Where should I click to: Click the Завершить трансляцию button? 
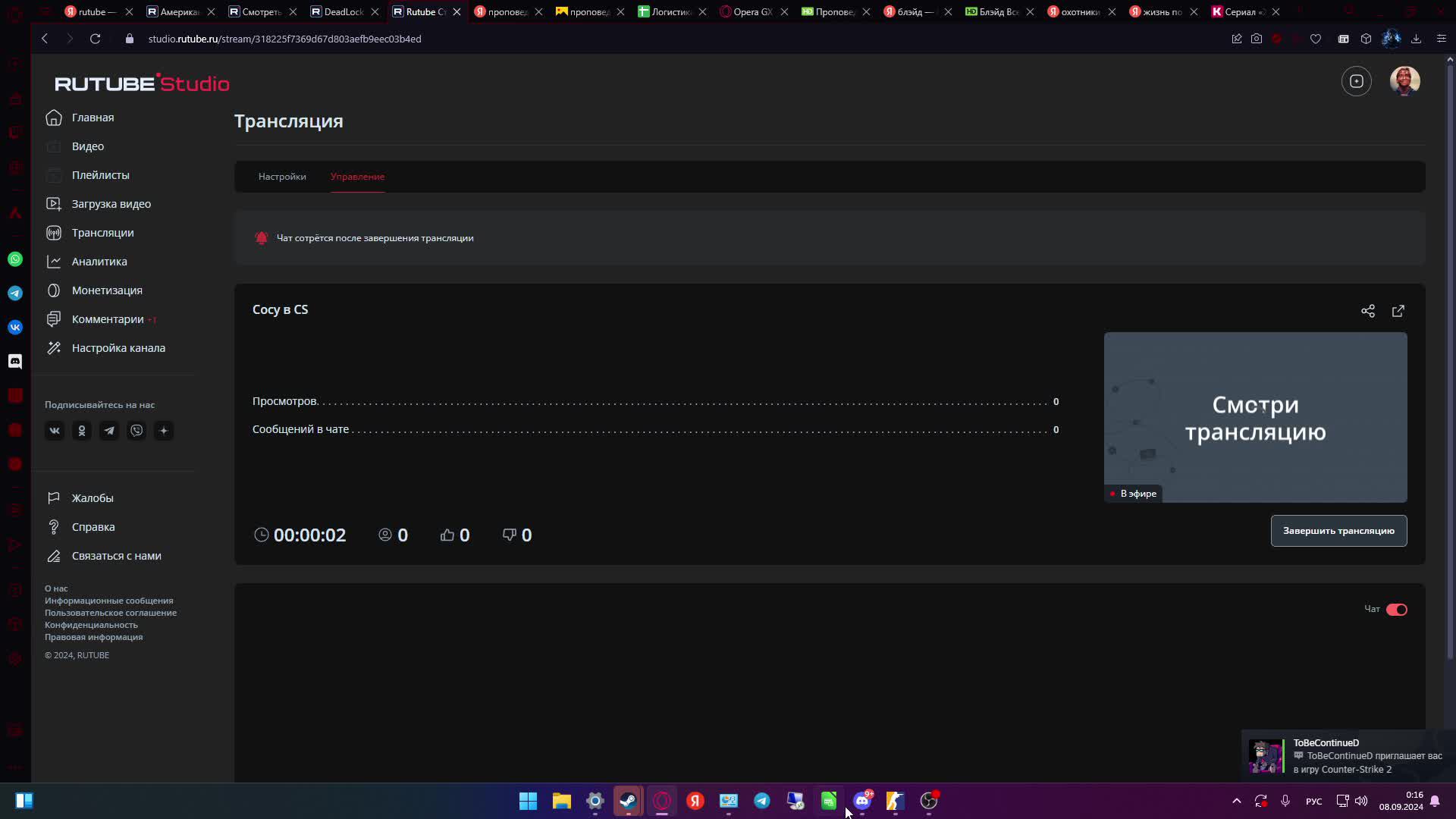1338,531
